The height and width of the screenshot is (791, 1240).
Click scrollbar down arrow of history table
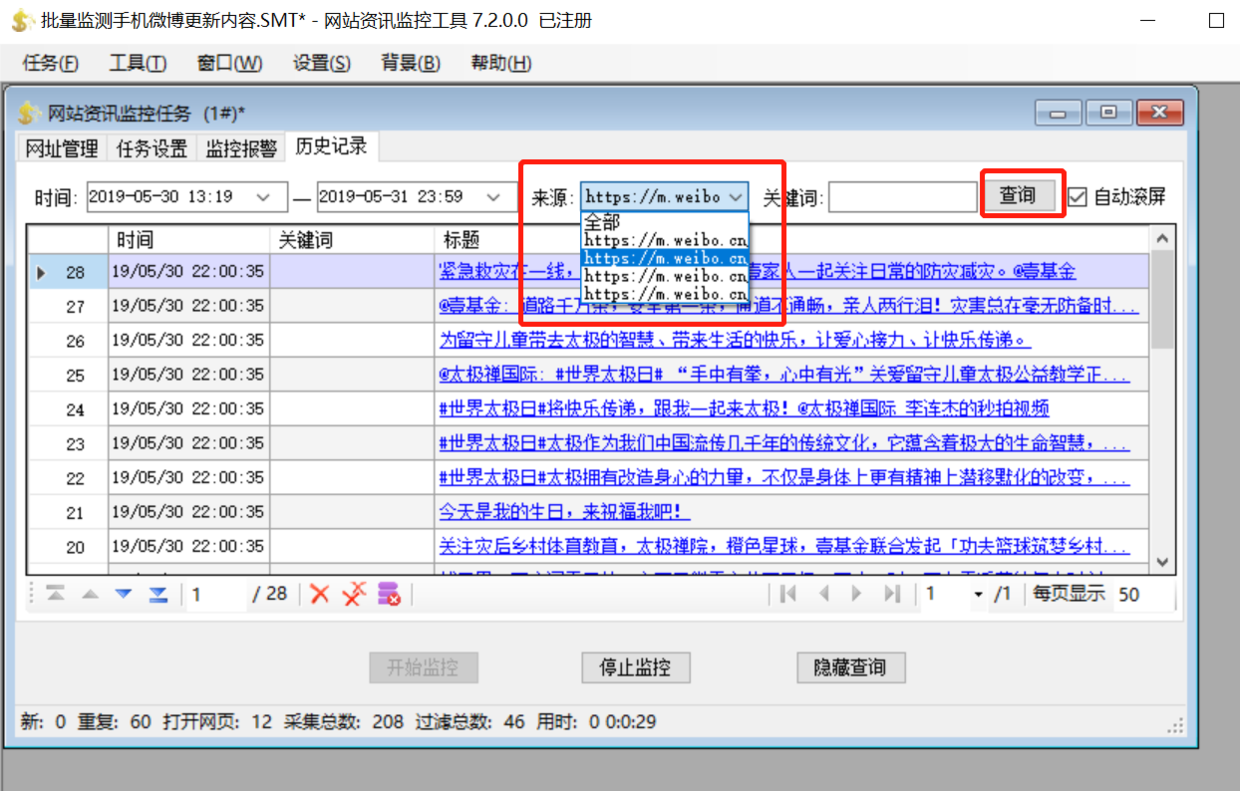(x=1162, y=562)
